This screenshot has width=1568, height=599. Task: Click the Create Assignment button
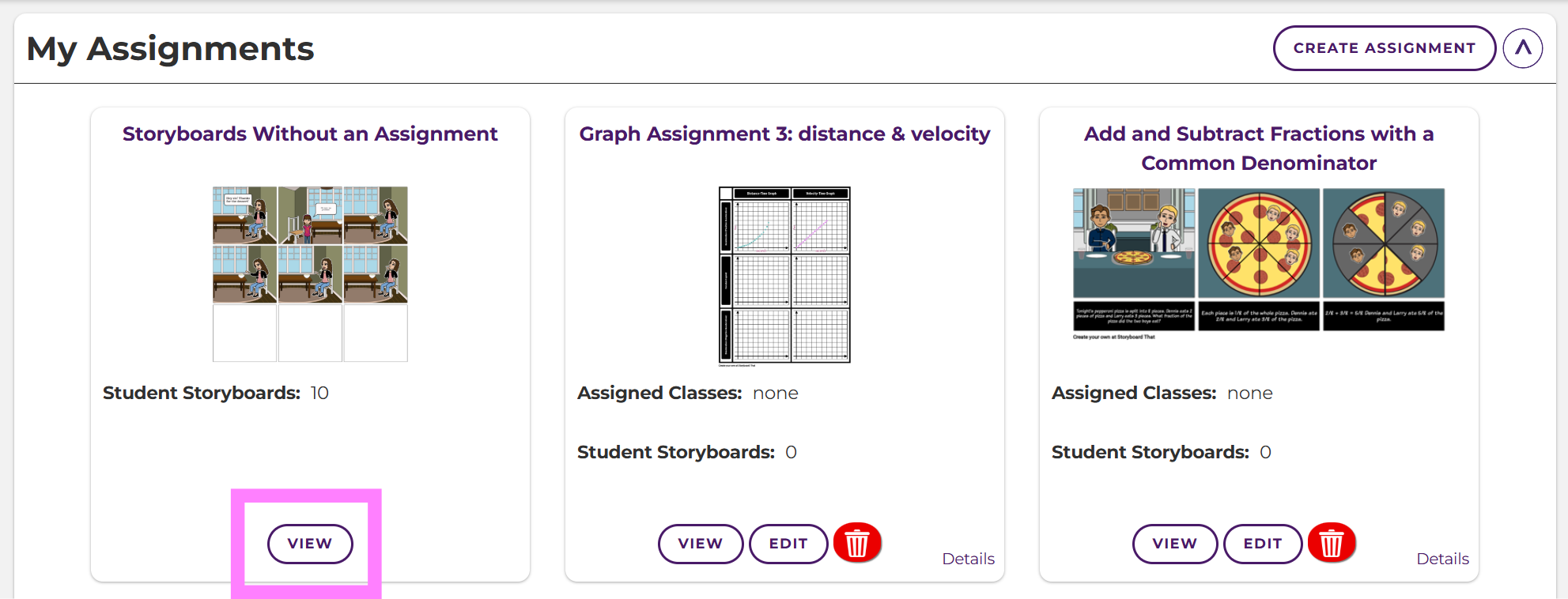(x=1384, y=48)
